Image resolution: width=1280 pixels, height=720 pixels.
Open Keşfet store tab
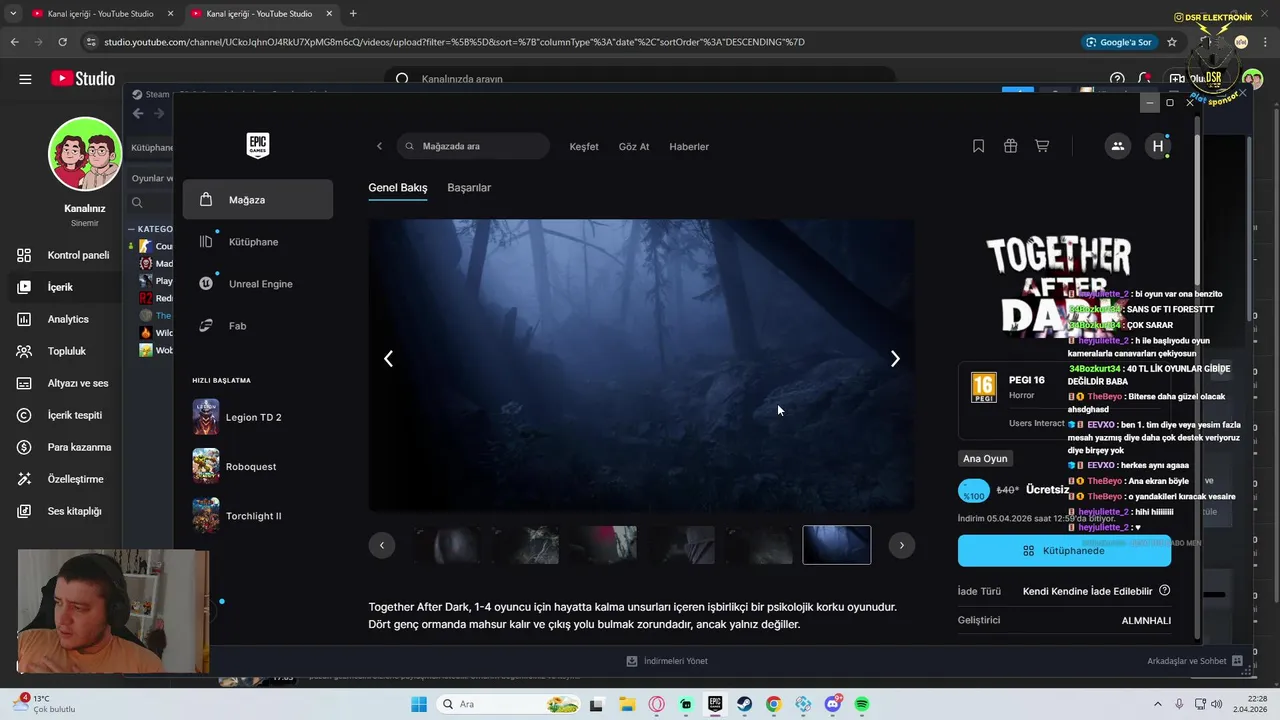coord(584,147)
